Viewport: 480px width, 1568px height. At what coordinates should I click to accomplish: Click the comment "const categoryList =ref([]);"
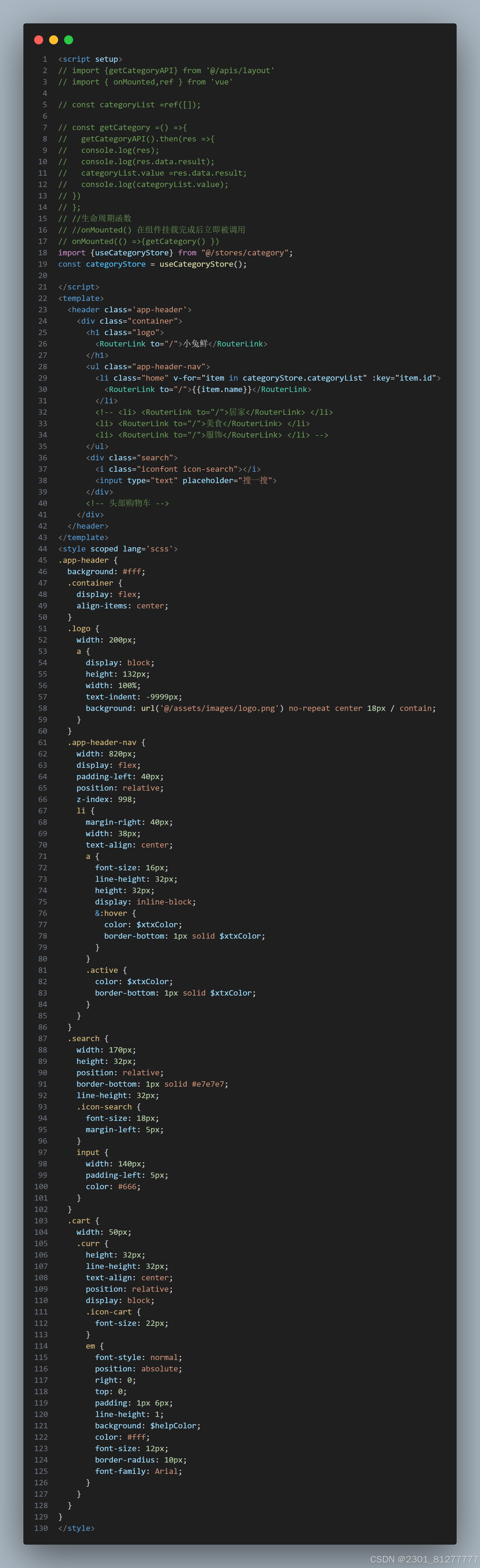129,105
